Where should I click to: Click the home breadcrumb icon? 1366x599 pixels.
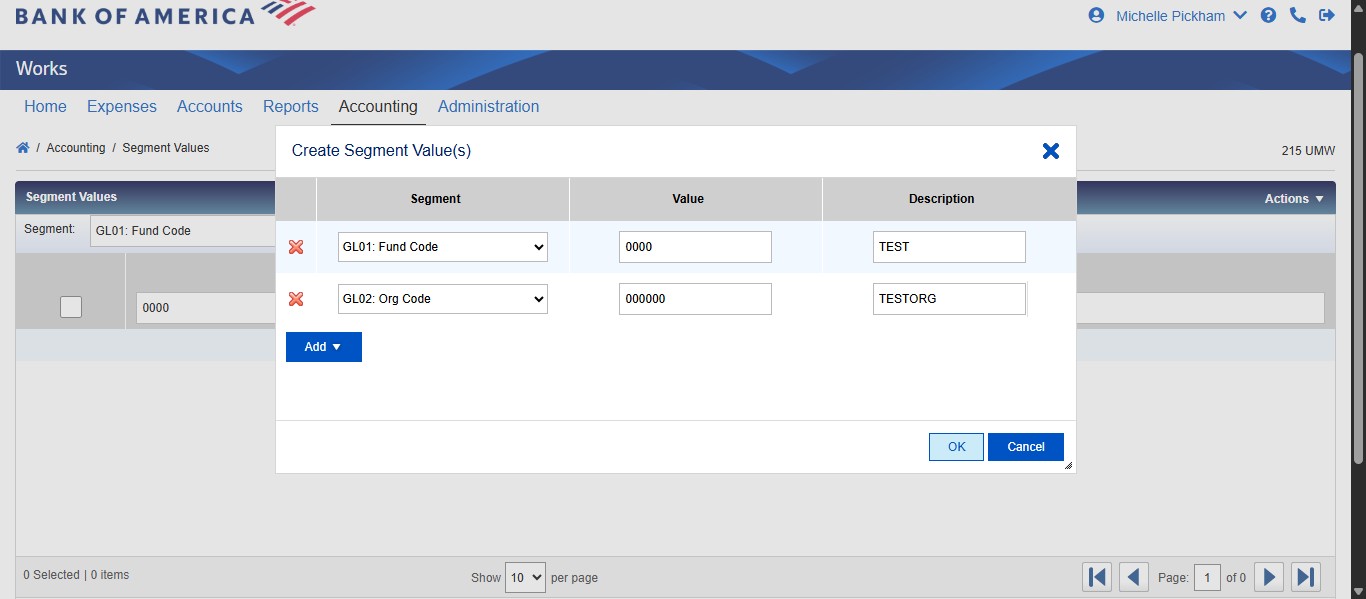tap(22, 146)
